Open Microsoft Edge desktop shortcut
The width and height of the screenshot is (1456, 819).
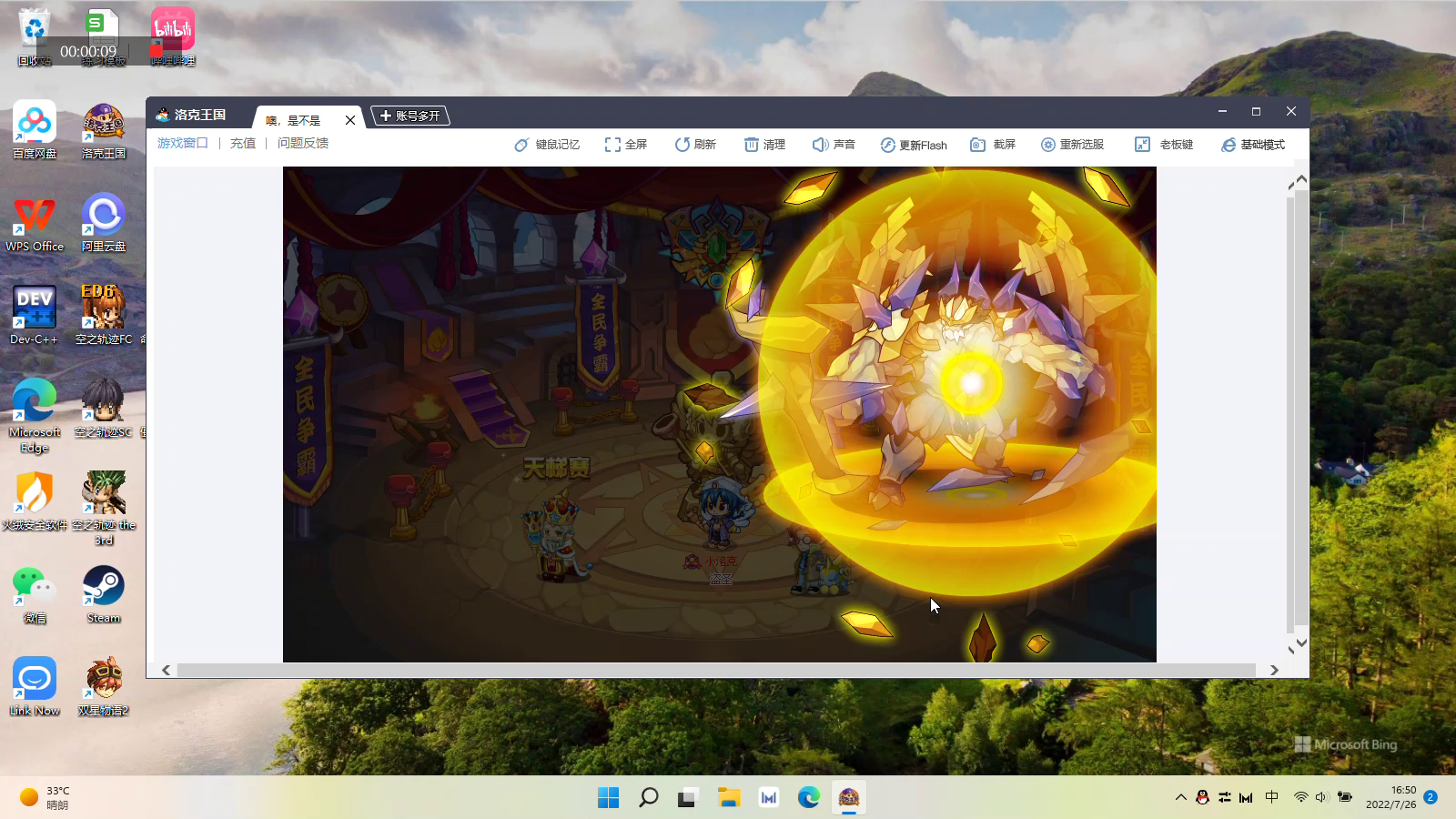tap(35, 416)
